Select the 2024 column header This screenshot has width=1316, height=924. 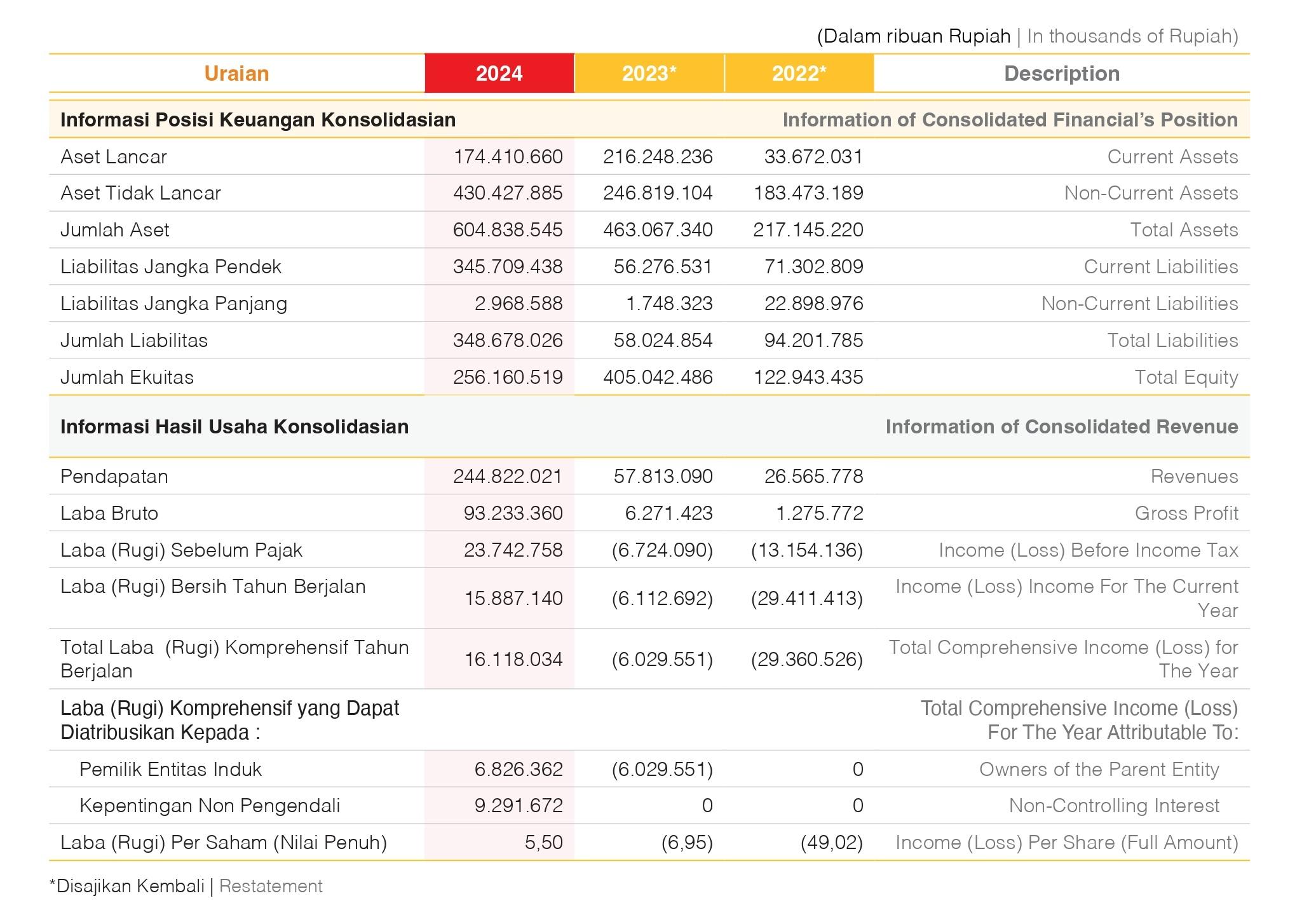point(499,74)
